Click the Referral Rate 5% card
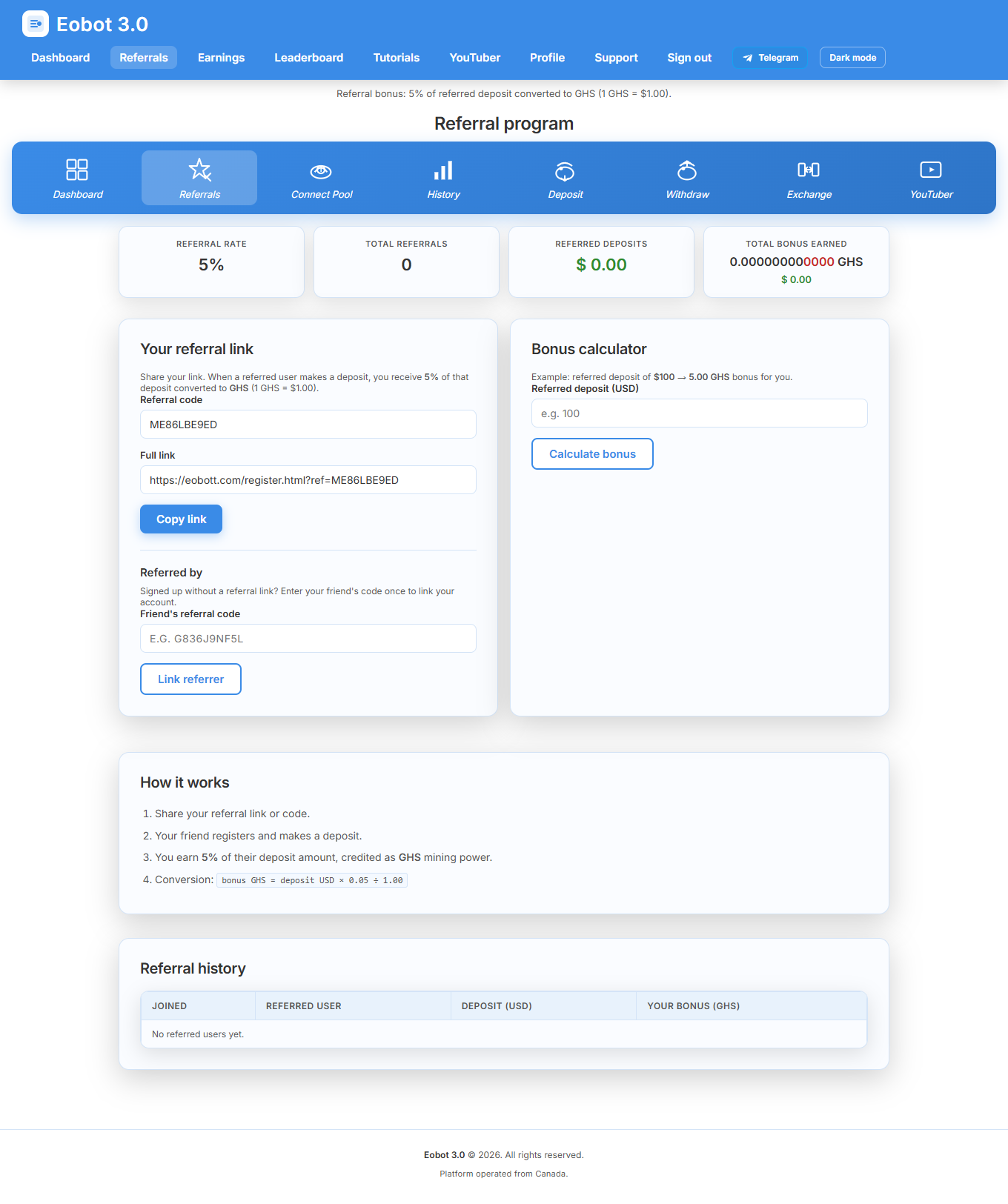This screenshot has width=1008, height=1204. tap(211, 262)
